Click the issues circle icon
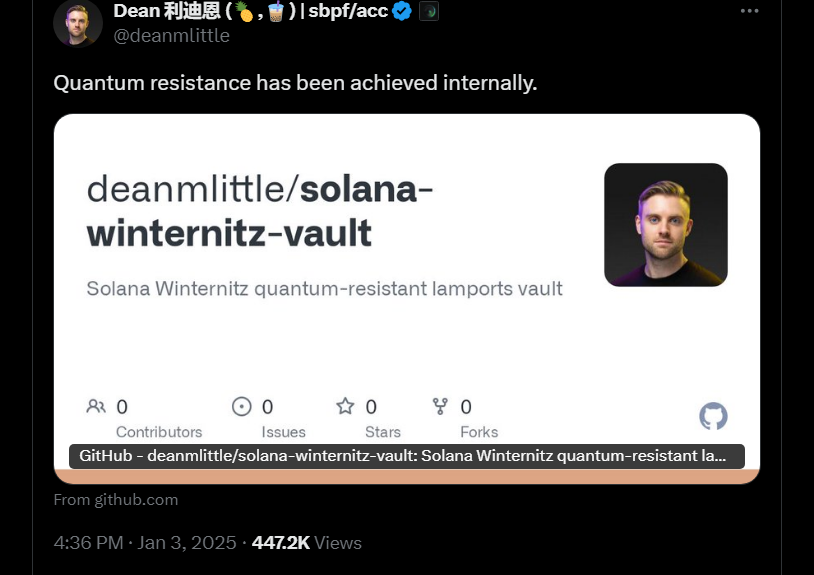The height and width of the screenshot is (575, 814). tap(241, 406)
